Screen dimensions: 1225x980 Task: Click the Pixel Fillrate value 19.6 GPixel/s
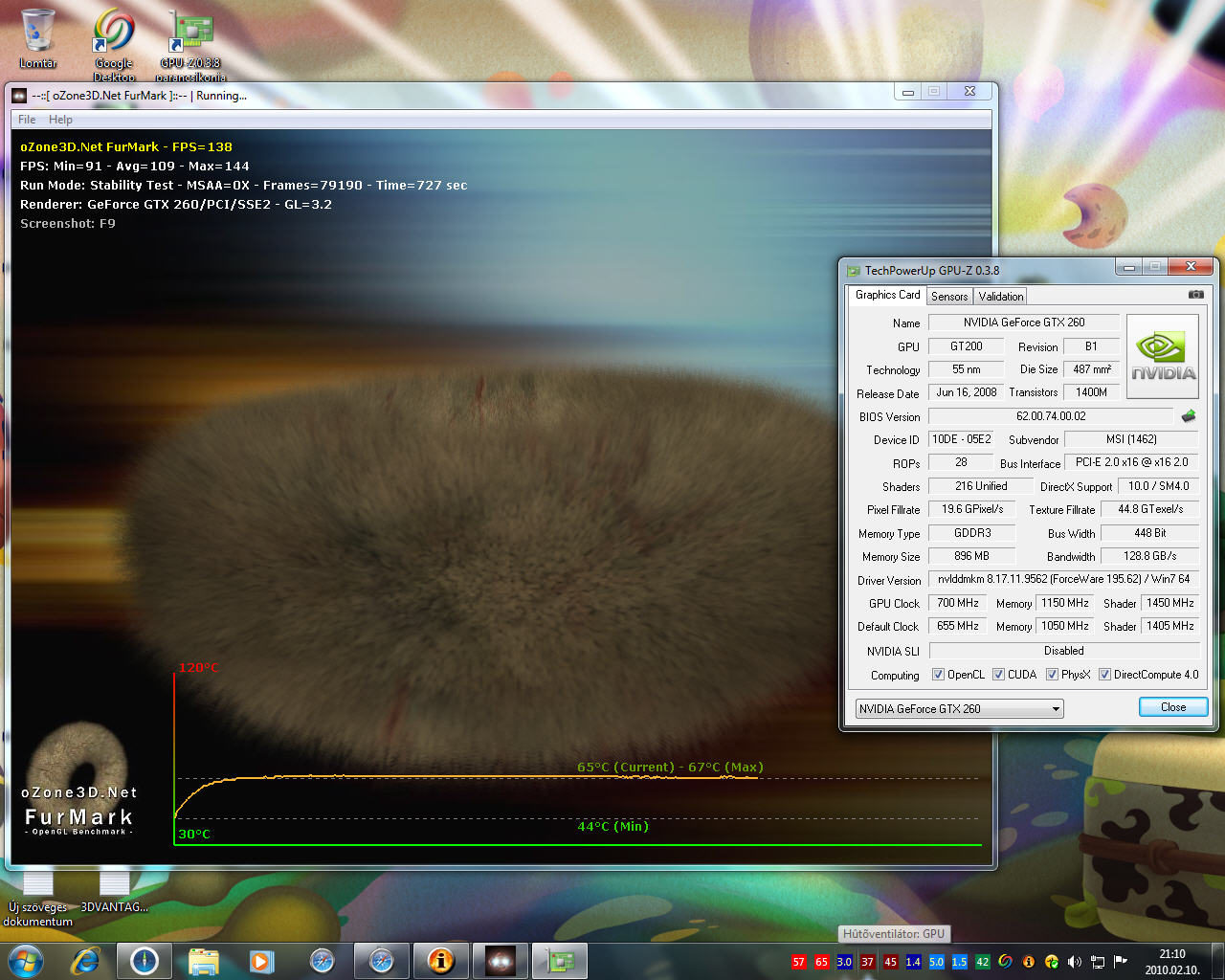point(971,509)
